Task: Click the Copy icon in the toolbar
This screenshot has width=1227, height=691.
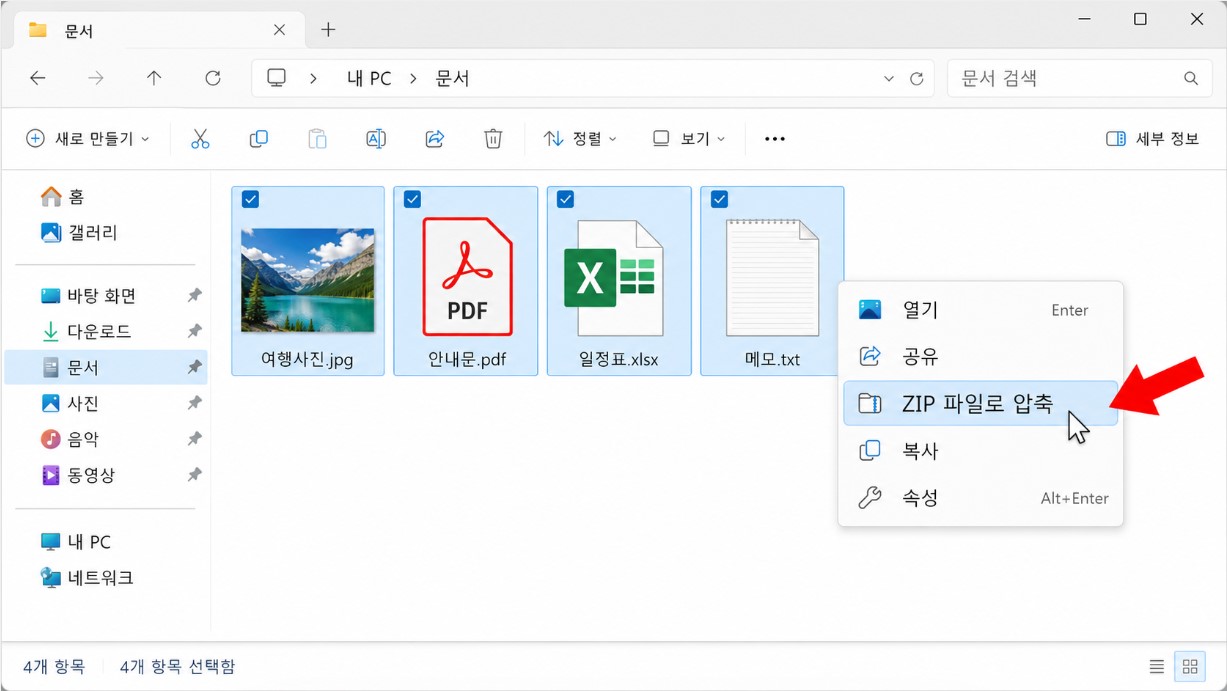Action: pos(258,139)
